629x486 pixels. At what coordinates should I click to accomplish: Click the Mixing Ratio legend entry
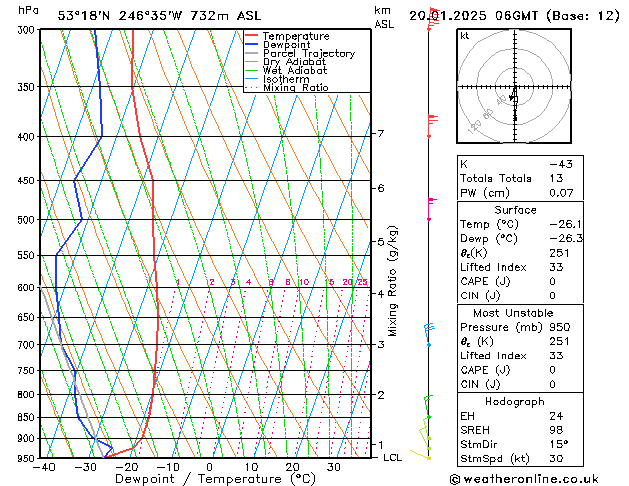pos(295,88)
